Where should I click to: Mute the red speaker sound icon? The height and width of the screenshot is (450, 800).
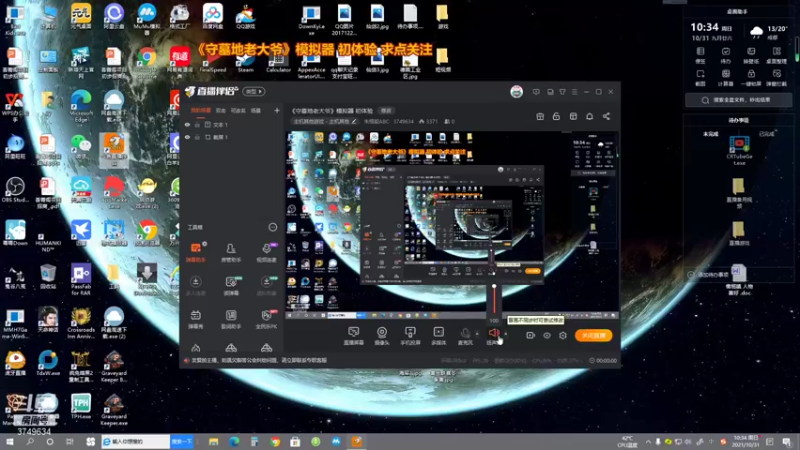coord(493,333)
